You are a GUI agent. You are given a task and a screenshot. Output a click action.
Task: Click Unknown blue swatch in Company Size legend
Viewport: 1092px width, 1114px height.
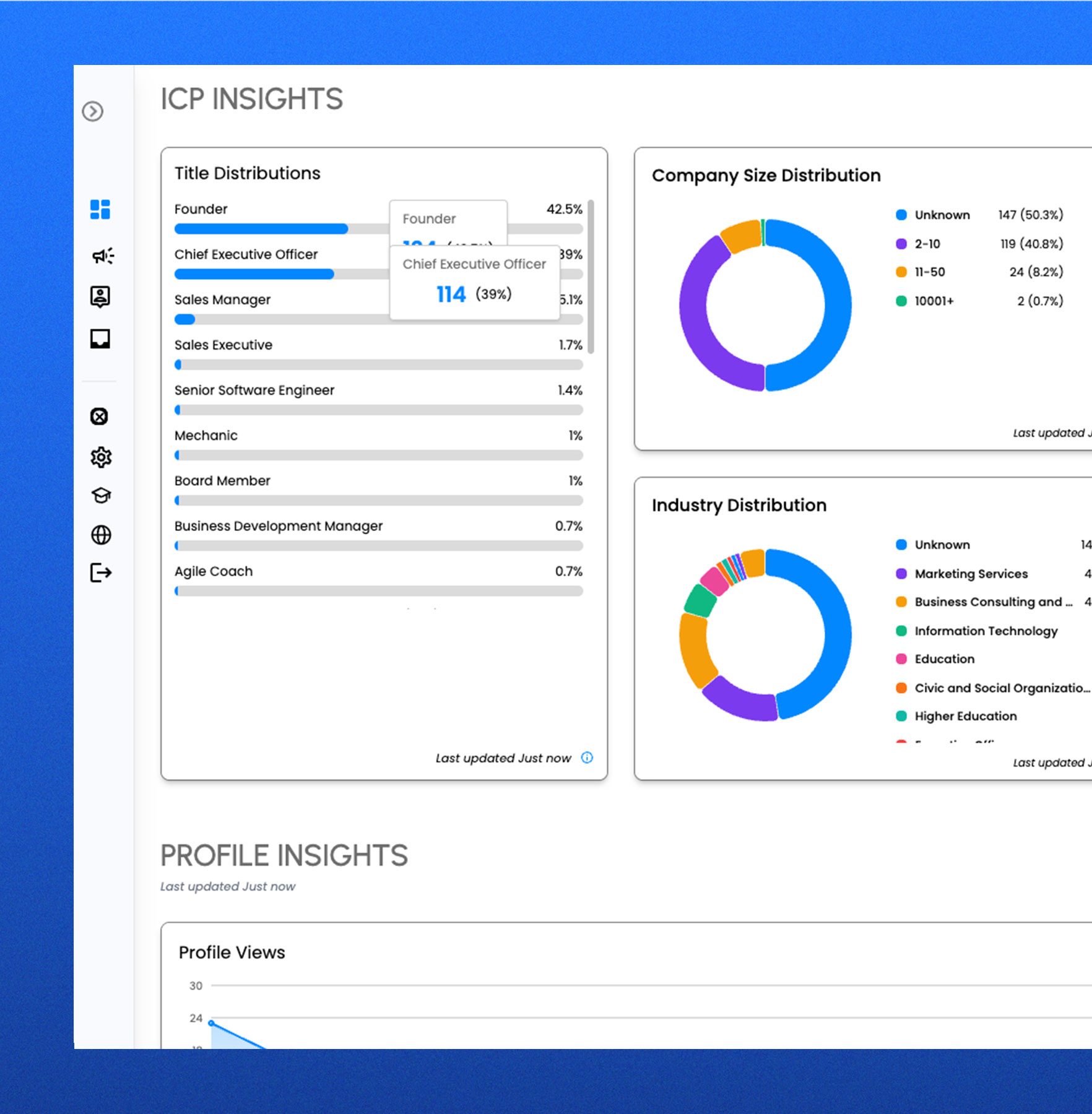(x=901, y=215)
